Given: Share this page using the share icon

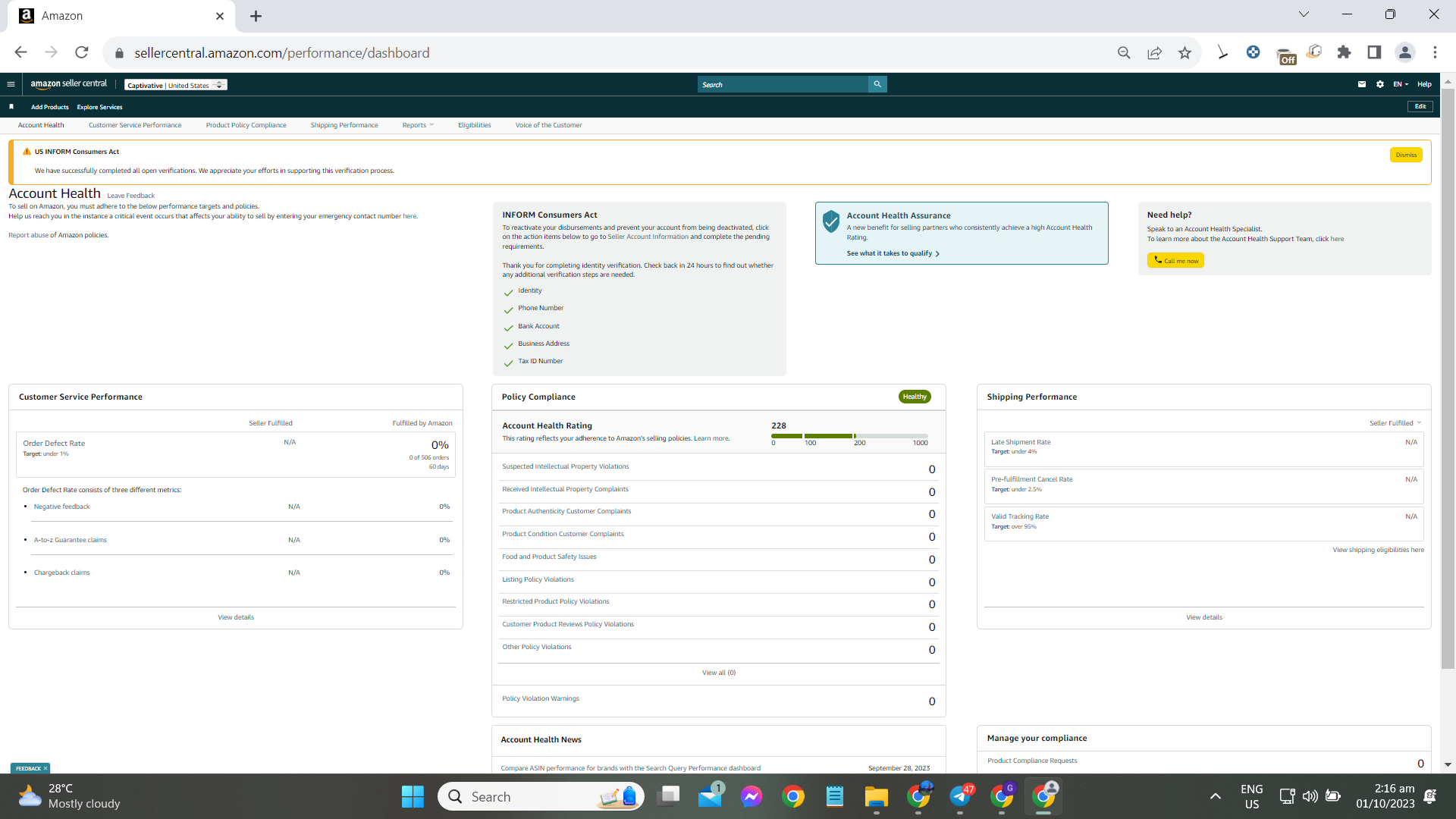Looking at the screenshot, I should (x=1154, y=52).
